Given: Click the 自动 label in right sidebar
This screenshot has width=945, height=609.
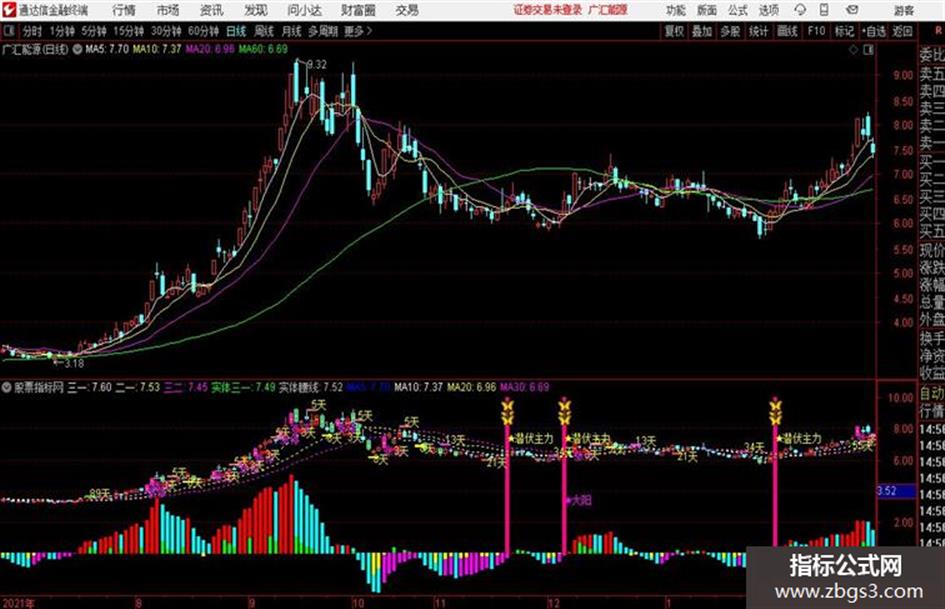Looking at the screenshot, I should 932,394.
